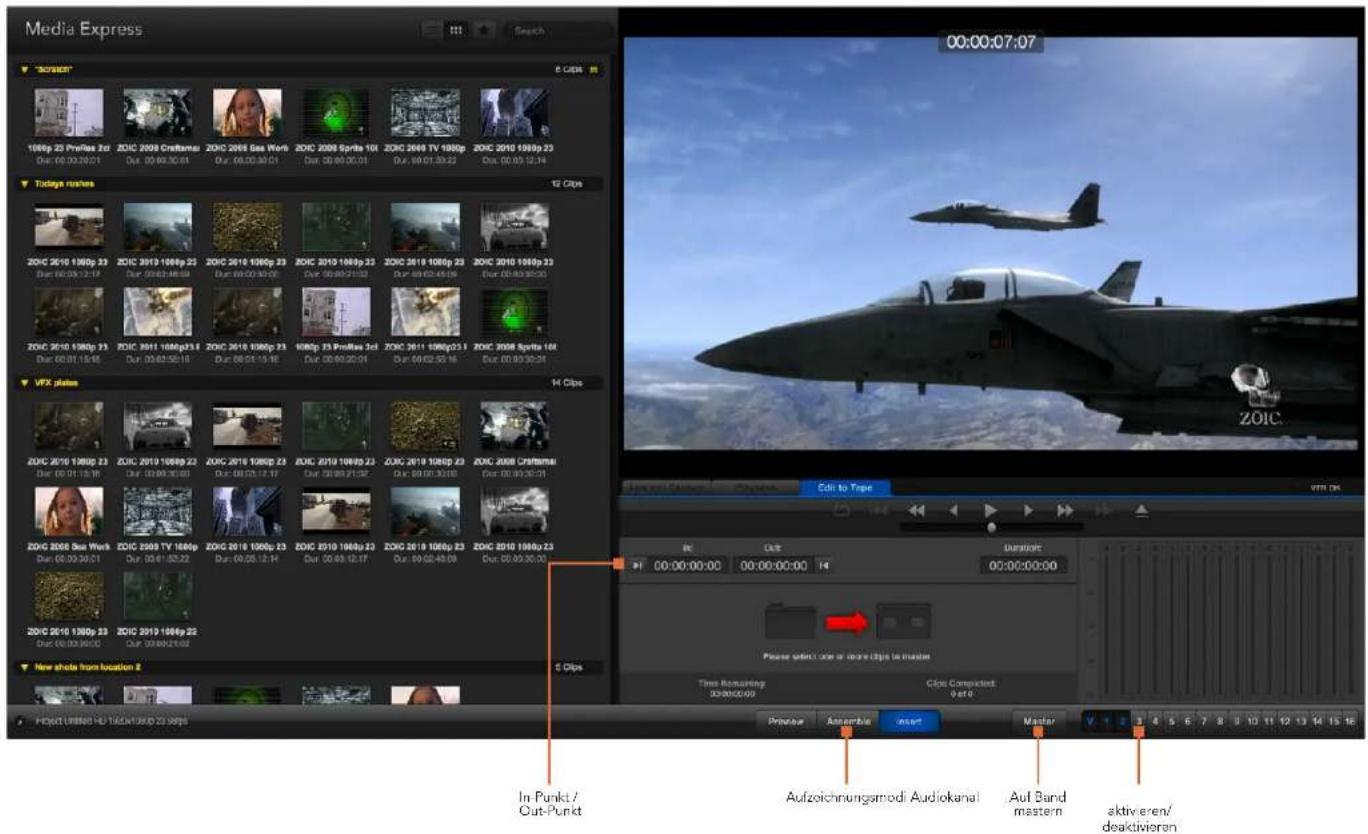Enable audio channel 10
The width and height of the screenshot is (1368, 834).
tap(1253, 721)
